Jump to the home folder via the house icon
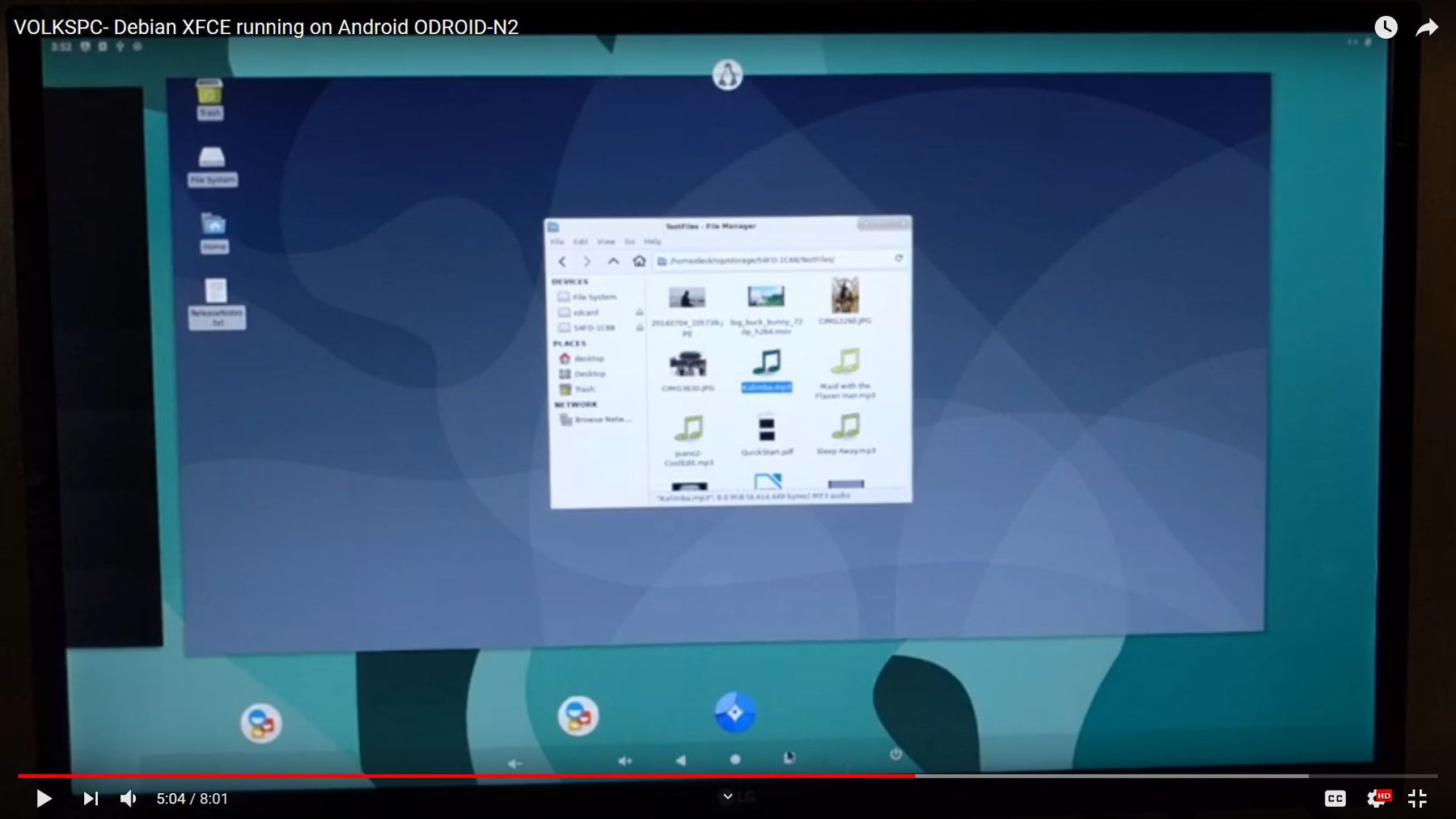 coord(639,260)
